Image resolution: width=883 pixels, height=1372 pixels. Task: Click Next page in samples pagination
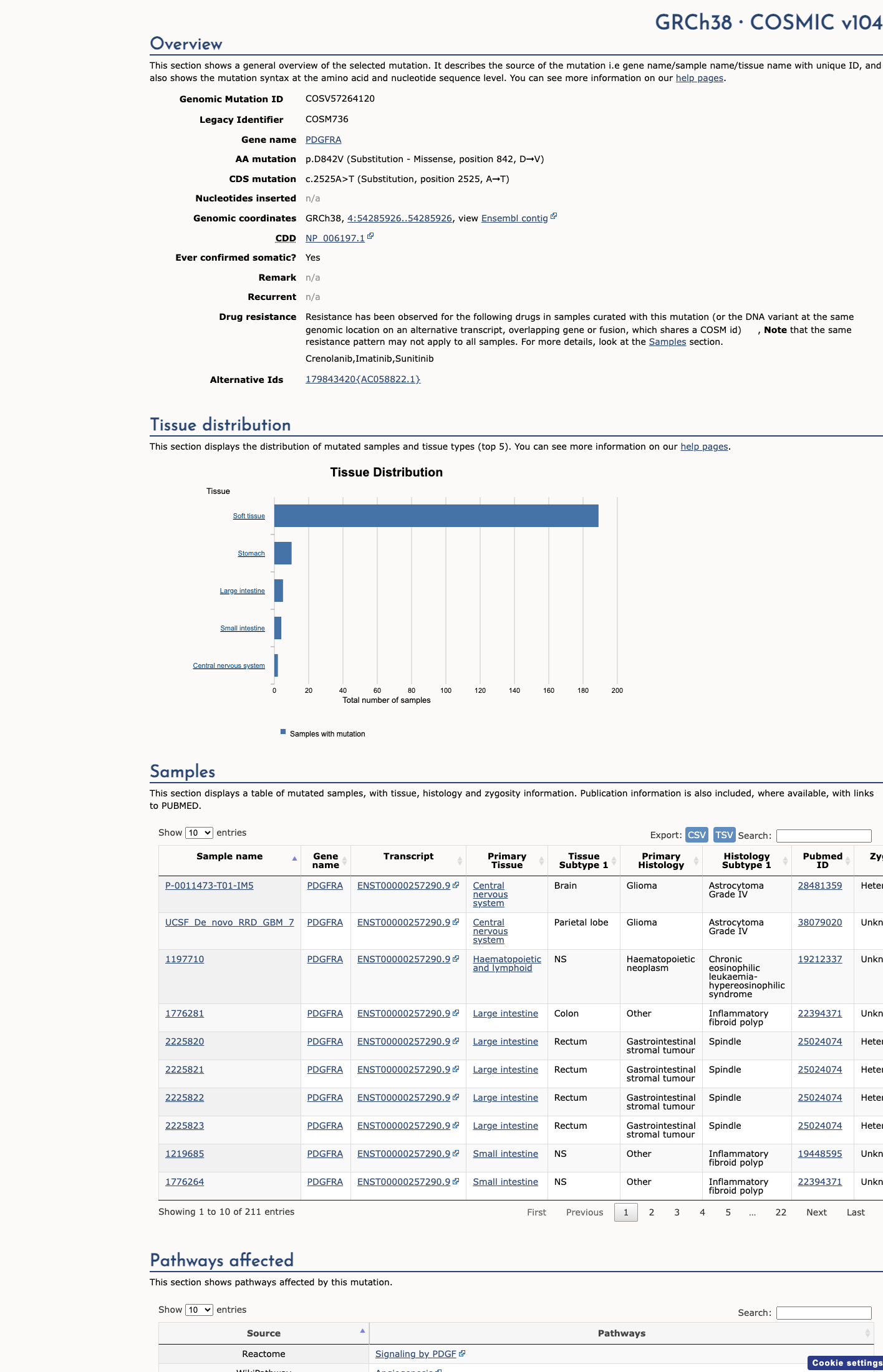click(x=816, y=1212)
